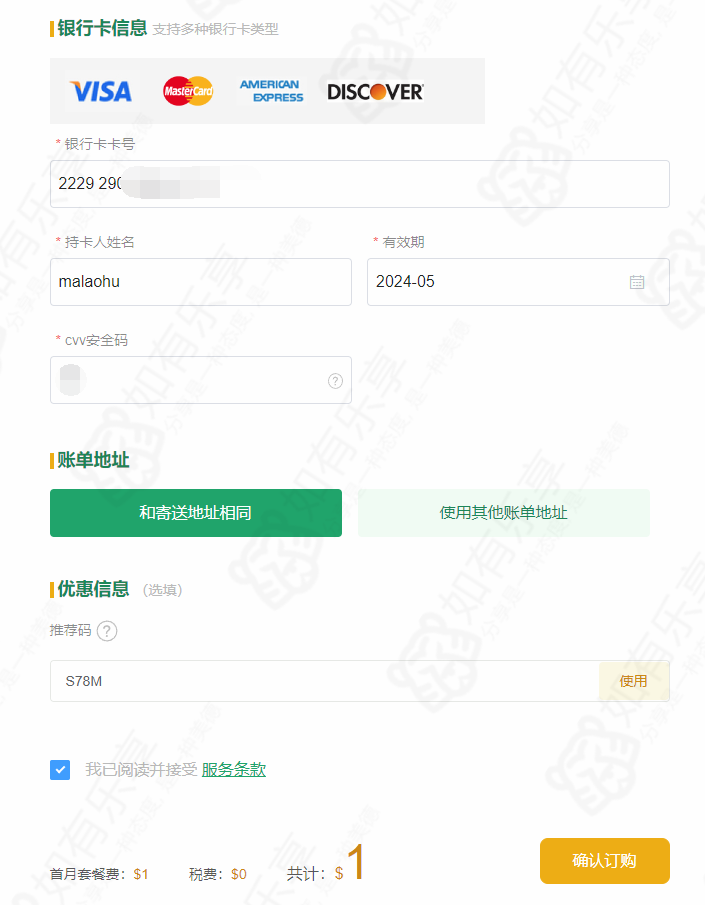Open the calendar icon in 有效期 field
Screen dimensions: 705x905
(x=636, y=282)
